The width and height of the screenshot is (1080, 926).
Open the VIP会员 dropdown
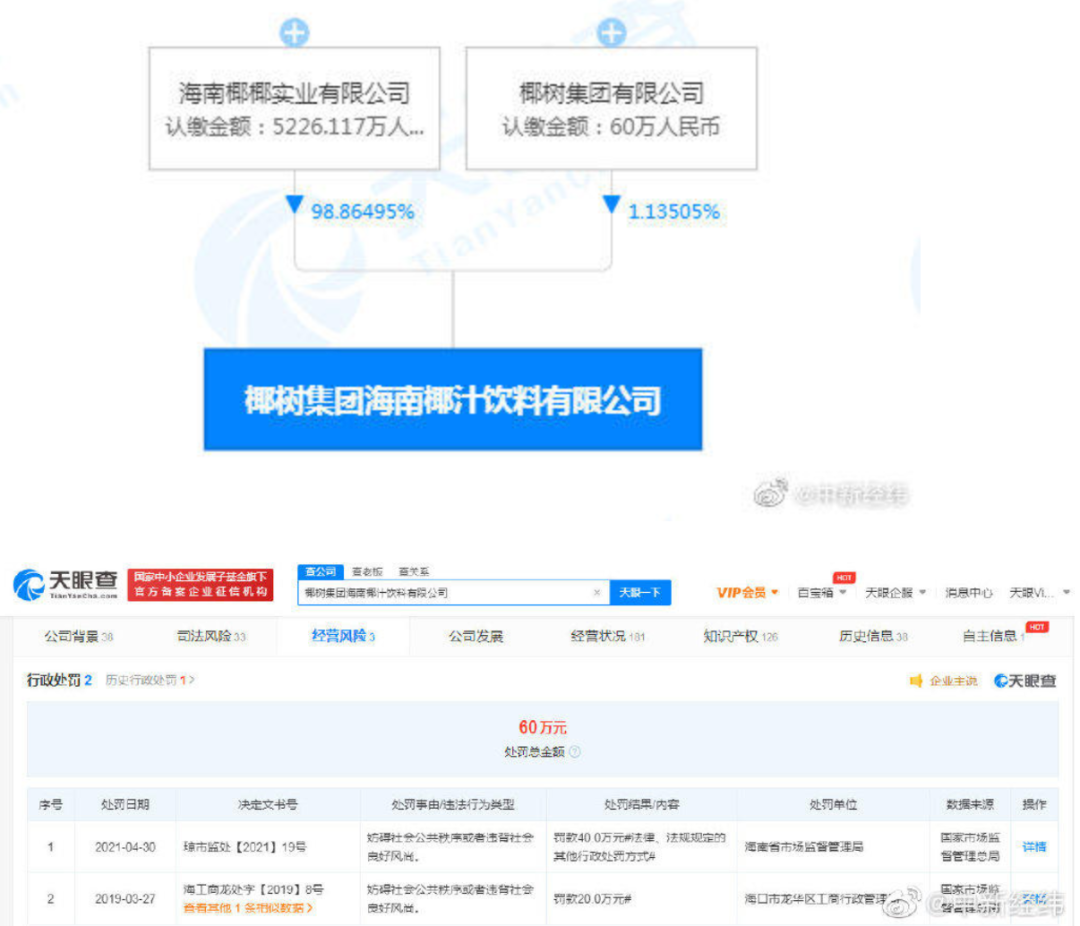tap(747, 593)
